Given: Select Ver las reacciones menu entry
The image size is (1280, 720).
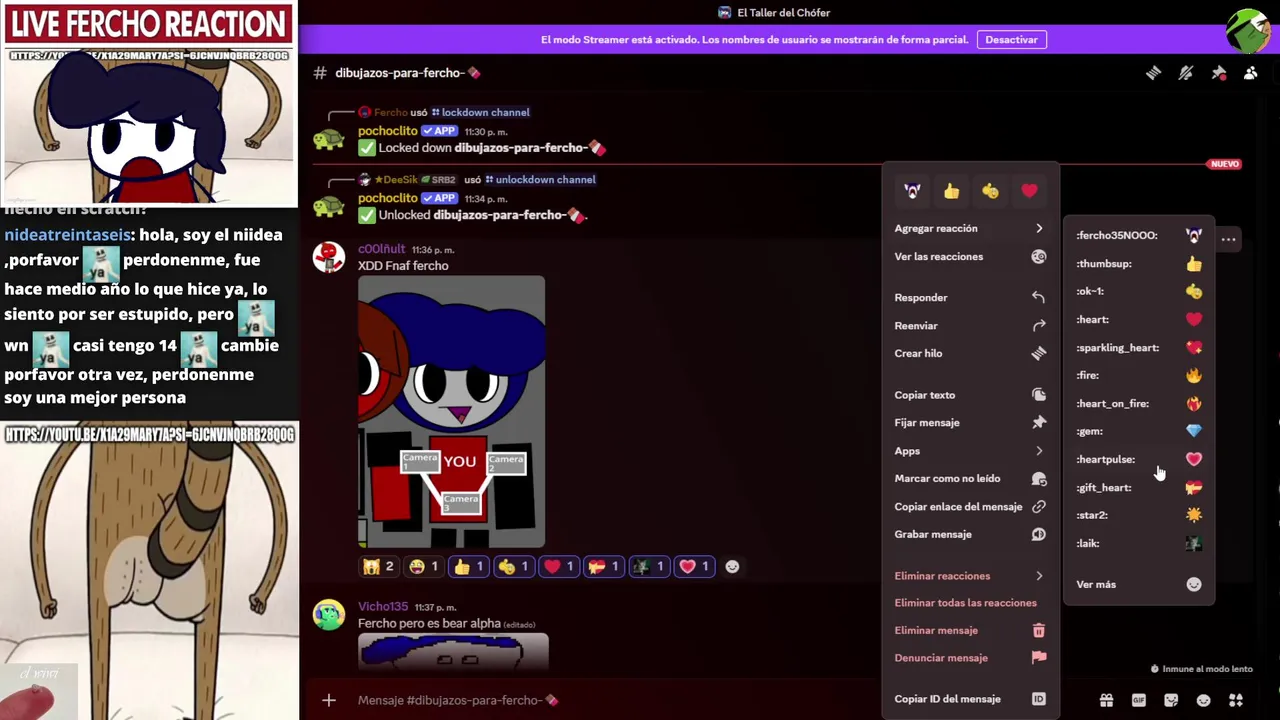Looking at the screenshot, I should tap(969, 256).
